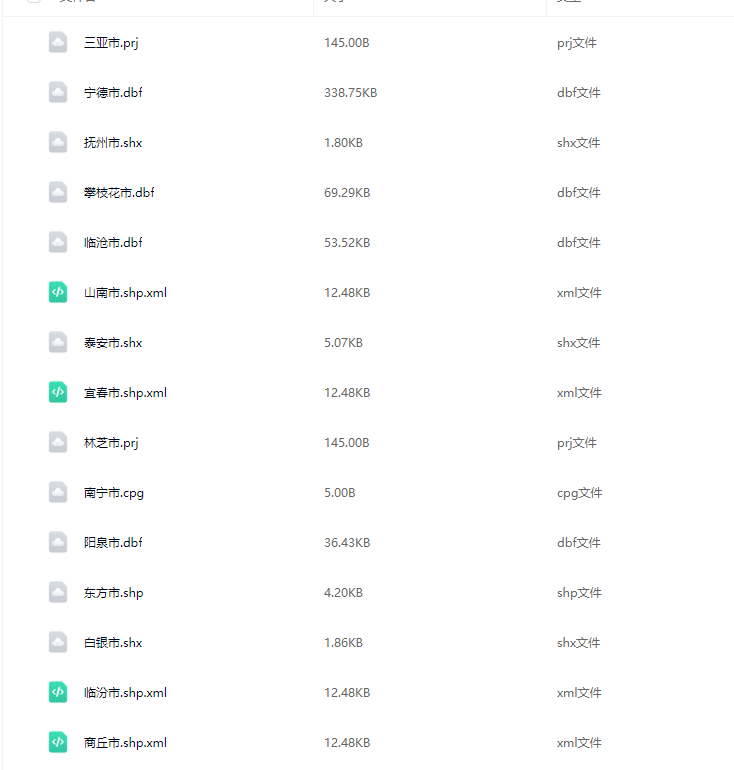The width and height of the screenshot is (734, 770).
Task: Click the 攀枝花市.dbf file icon
Action: coord(58,192)
